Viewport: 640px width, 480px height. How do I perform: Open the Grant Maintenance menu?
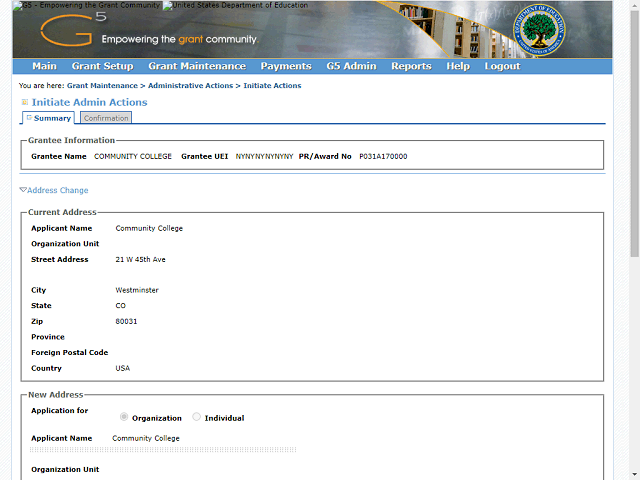[x=197, y=66]
